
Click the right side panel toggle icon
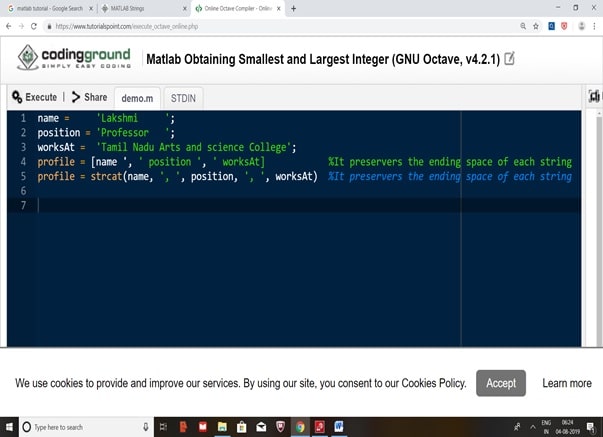(594, 96)
